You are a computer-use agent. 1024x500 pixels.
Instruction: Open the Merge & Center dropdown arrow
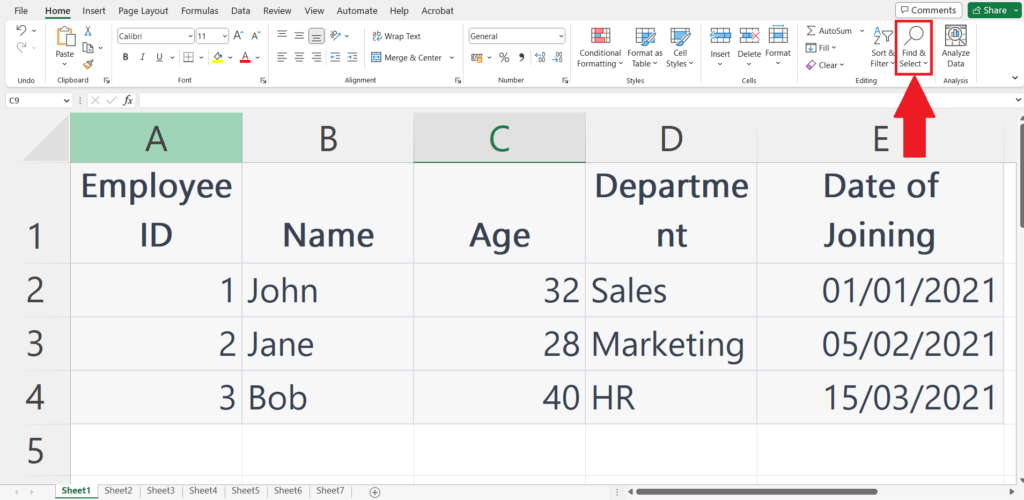451,57
